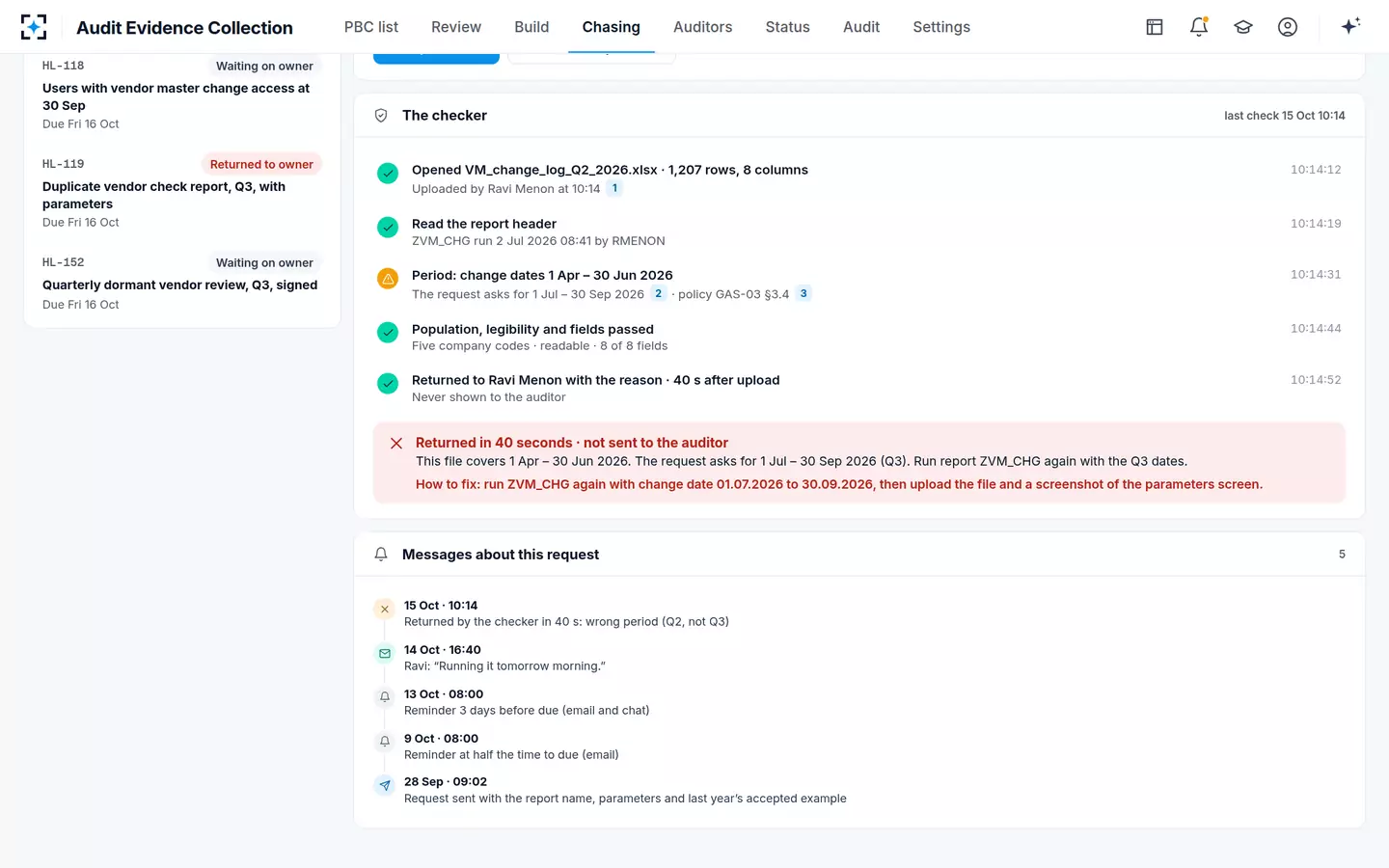1389x868 pixels.
Task: Click the Waiting on owner badge on HL-152
Action: (x=264, y=263)
